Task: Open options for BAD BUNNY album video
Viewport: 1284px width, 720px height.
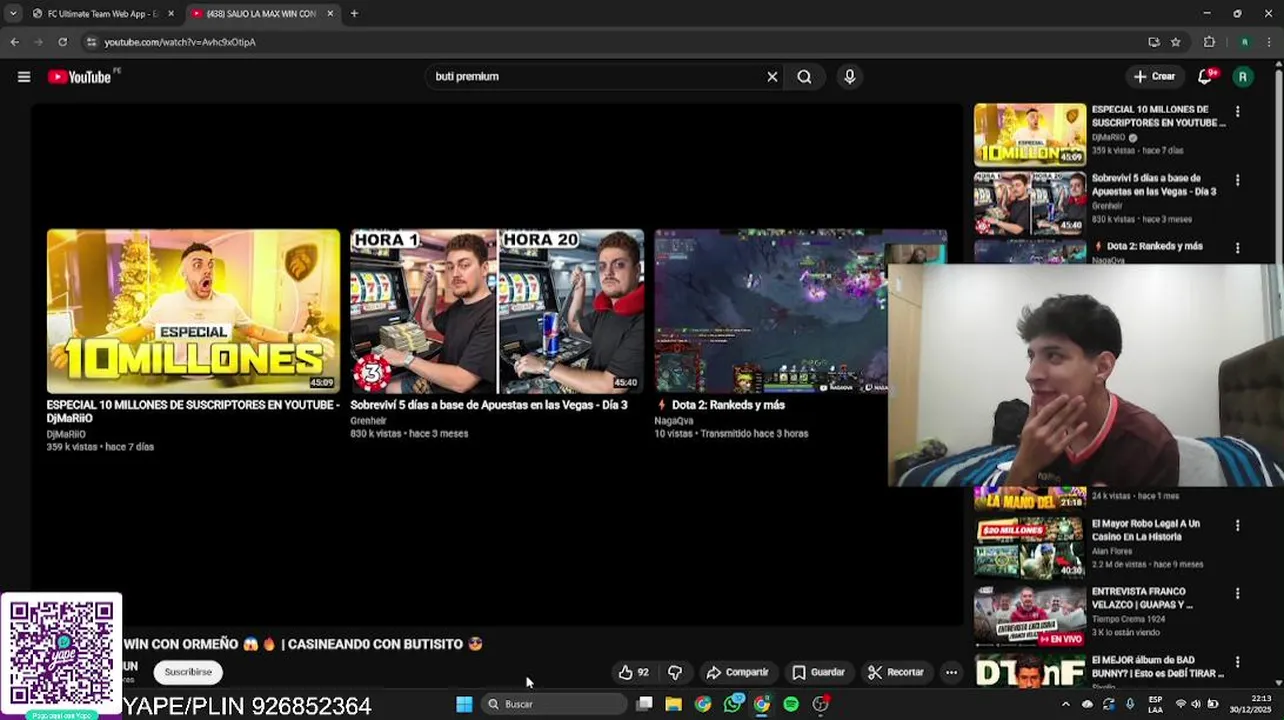Action: (1237, 662)
